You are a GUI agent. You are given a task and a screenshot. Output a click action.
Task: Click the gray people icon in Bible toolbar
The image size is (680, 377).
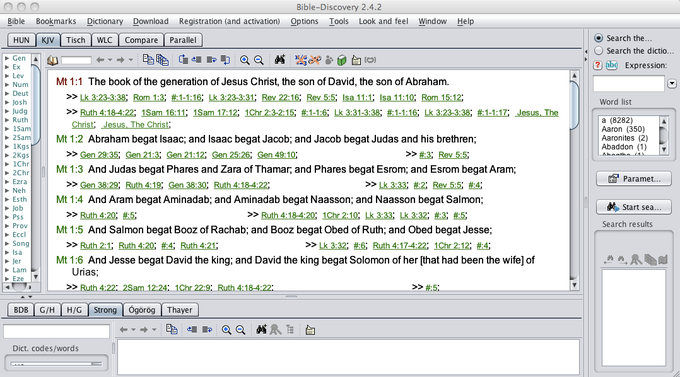[x=329, y=60]
